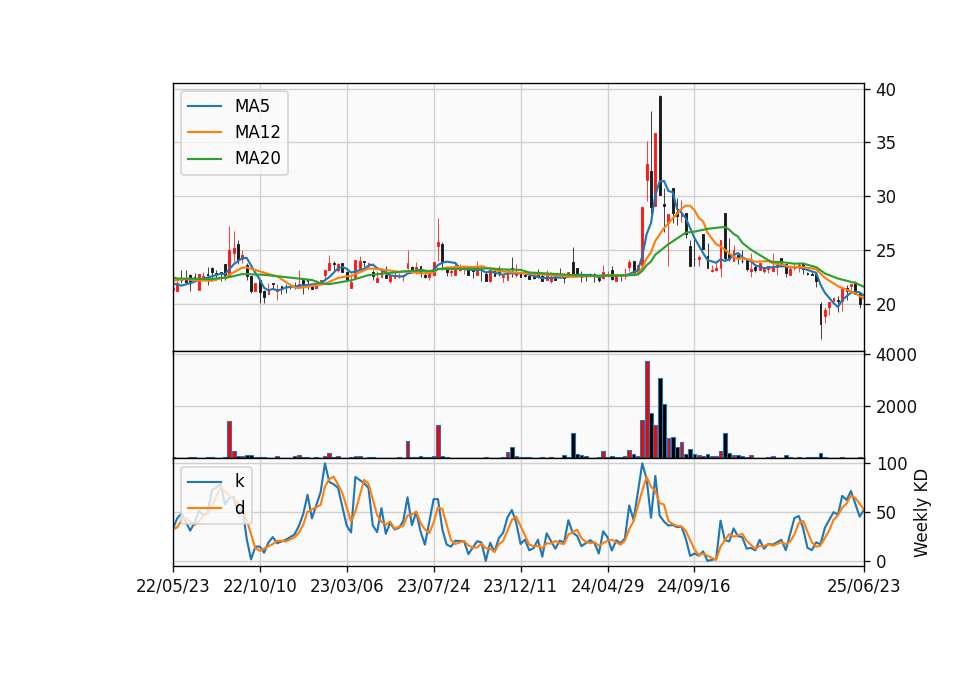Click the k legend label in KD panel

[x=239, y=481]
